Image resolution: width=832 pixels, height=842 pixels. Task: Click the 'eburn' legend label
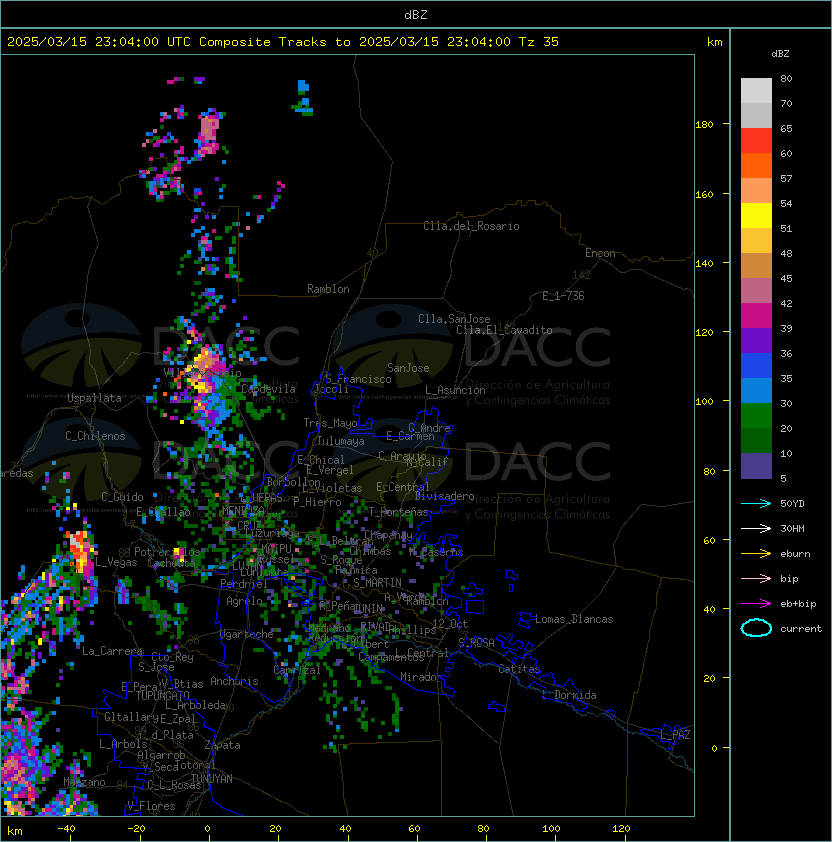(795, 554)
